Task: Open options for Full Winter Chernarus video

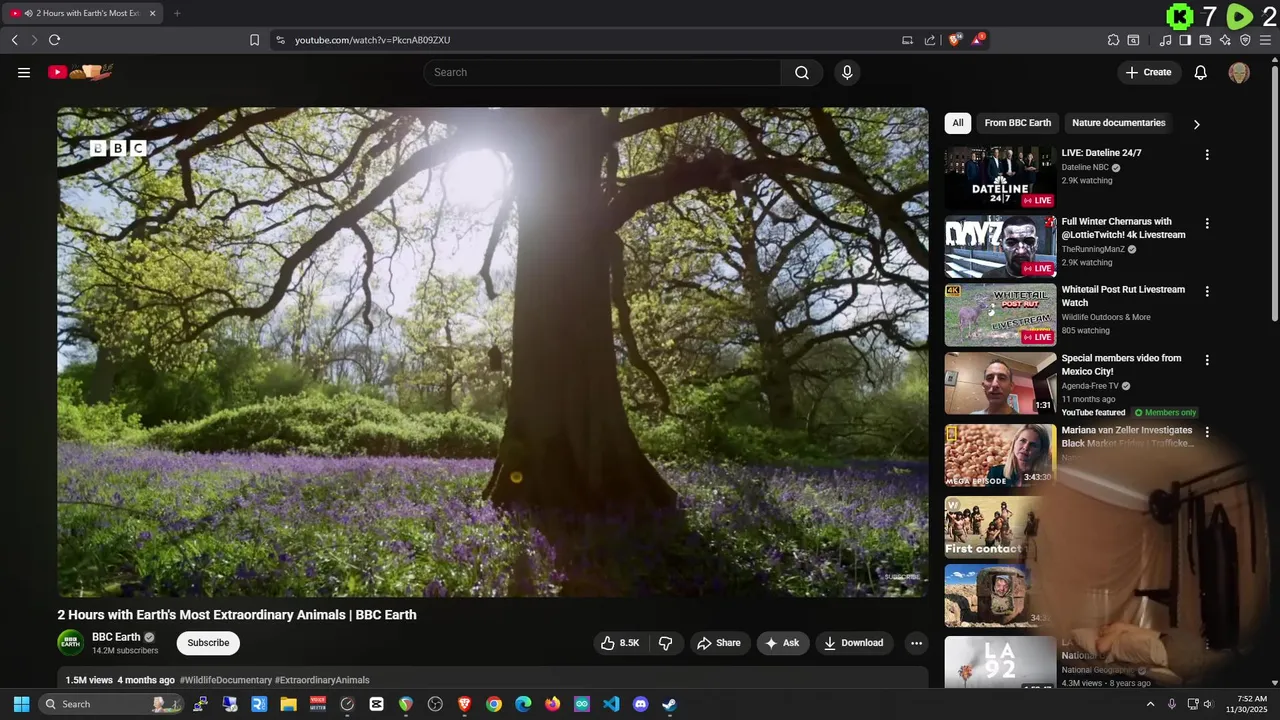Action: tap(1207, 224)
